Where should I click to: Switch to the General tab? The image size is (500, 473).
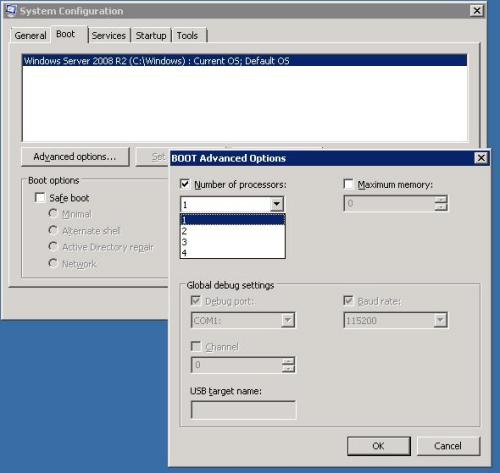(30, 35)
